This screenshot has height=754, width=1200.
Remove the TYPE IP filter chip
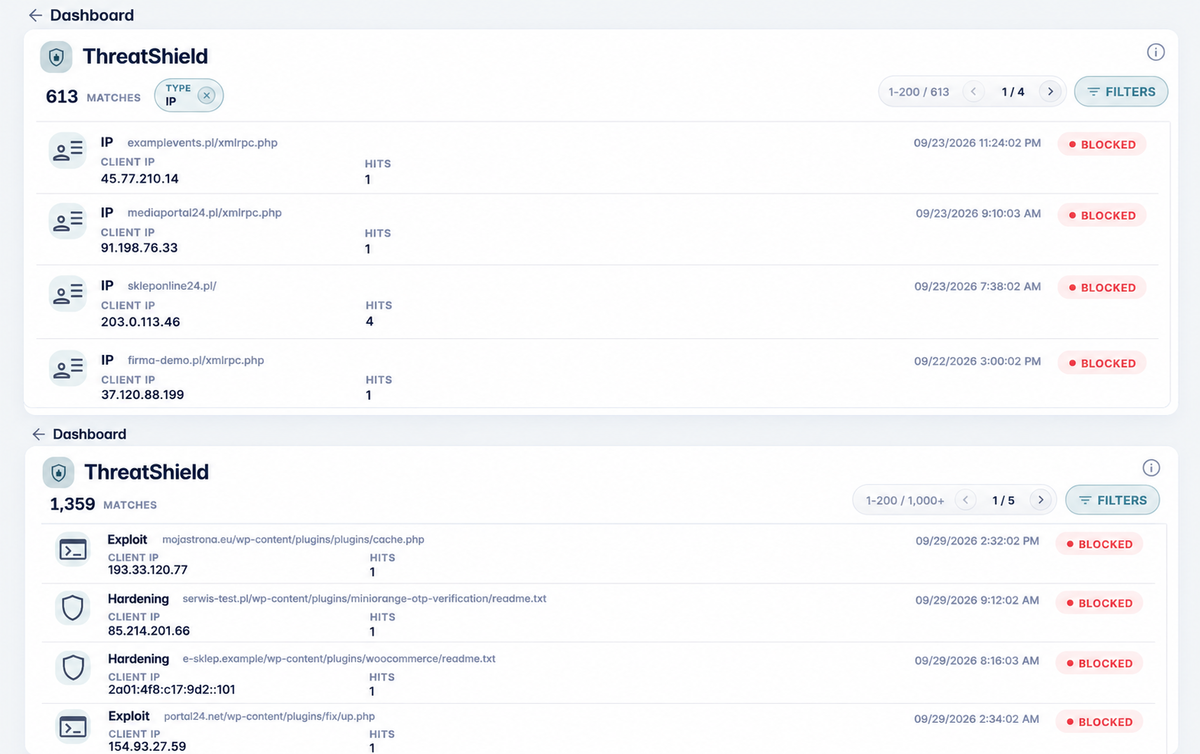pyautogui.click(x=206, y=95)
